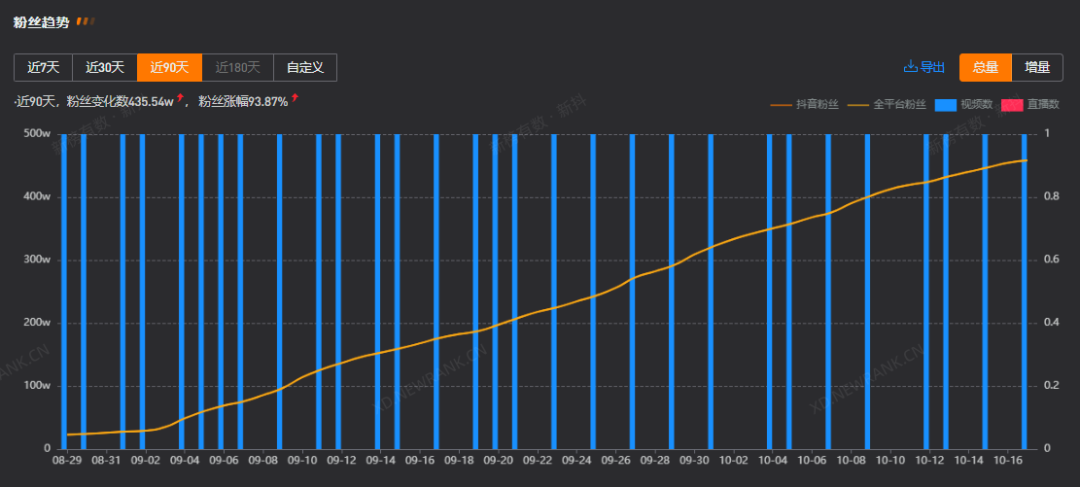Click the orange bars icon next to 粉丝趋势
The height and width of the screenshot is (487, 1080).
pyautogui.click(x=86, y=20)
